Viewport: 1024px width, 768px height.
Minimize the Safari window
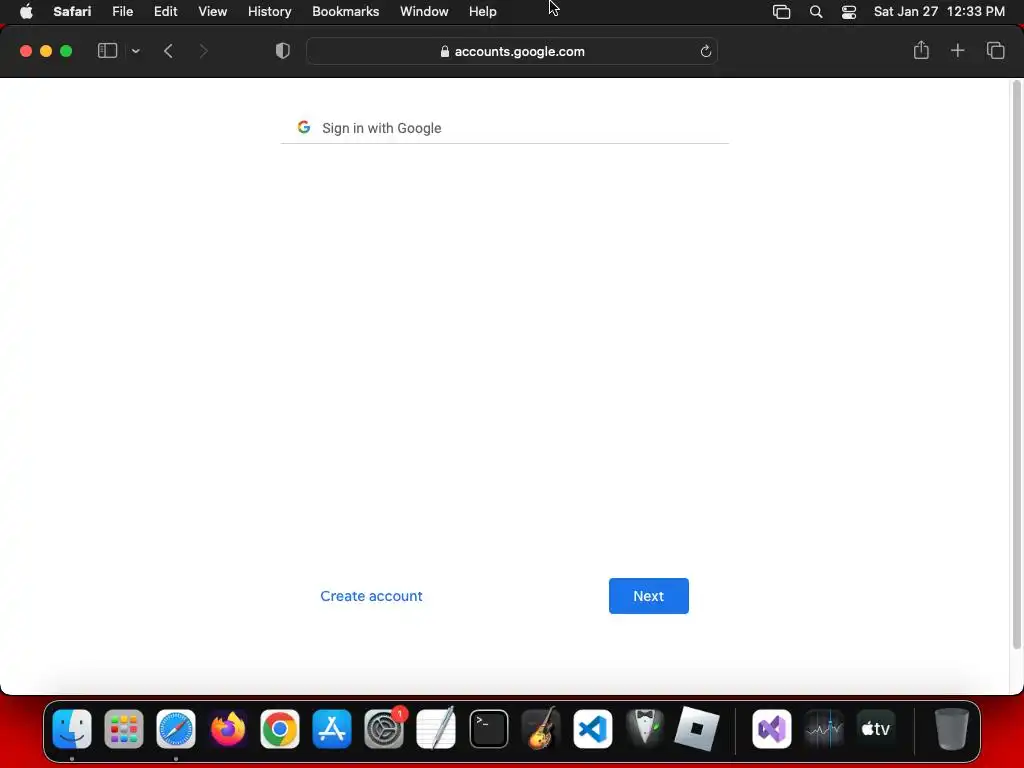46,51
